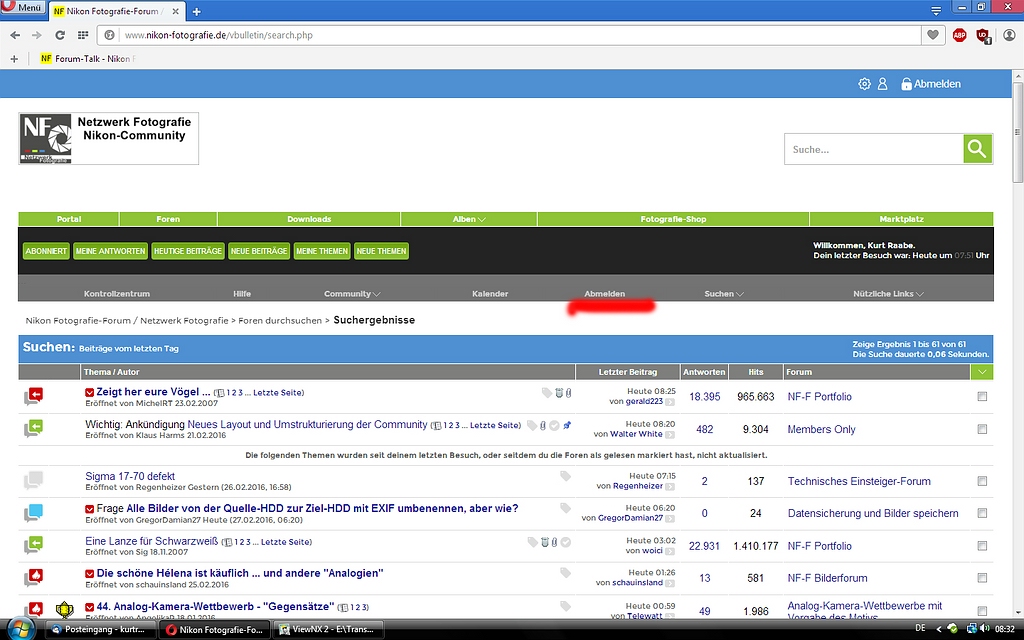Expand the Suchen dropdown in gray bar
1024x640 pixels.
(724, 294)
